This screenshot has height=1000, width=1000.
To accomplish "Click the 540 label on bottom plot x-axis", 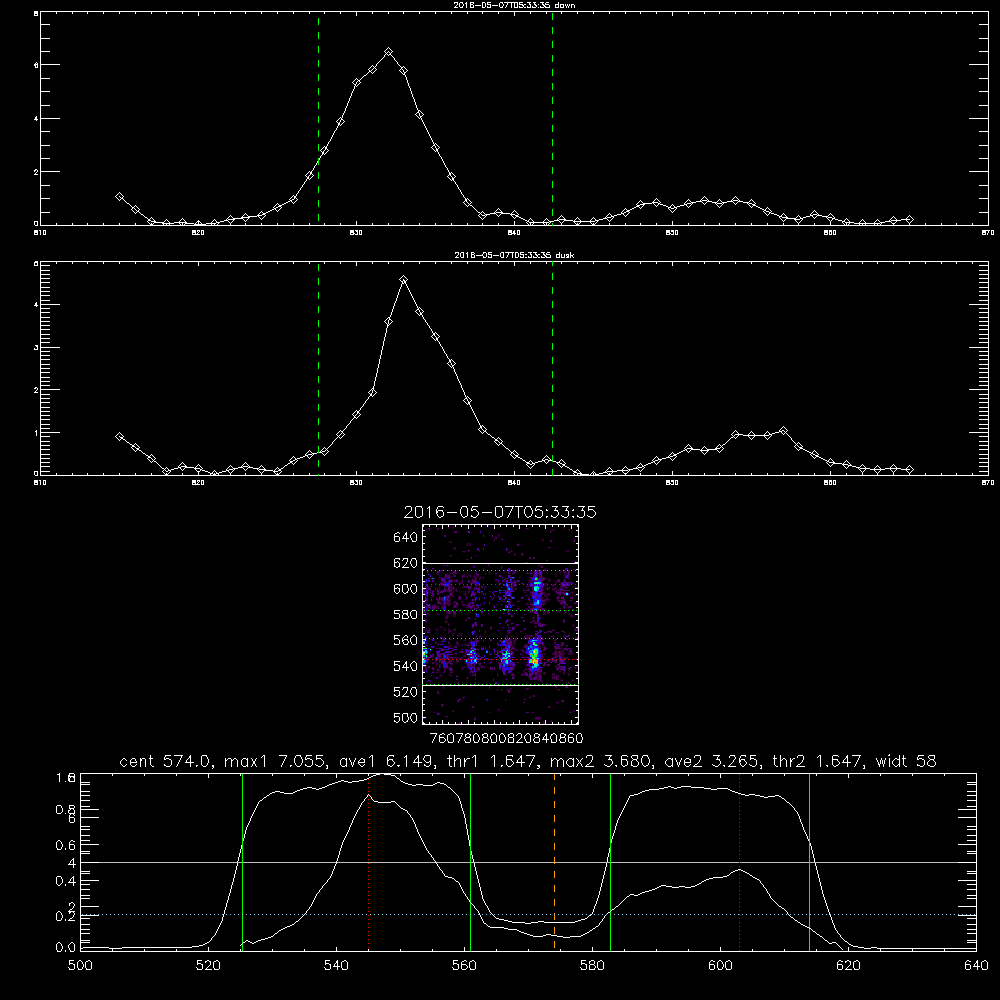I will (336, 966).
